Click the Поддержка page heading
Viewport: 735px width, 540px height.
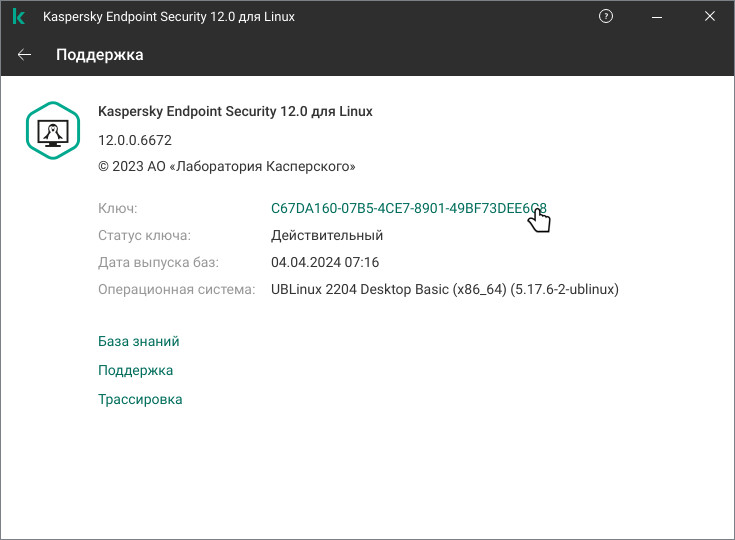[100, 55]
